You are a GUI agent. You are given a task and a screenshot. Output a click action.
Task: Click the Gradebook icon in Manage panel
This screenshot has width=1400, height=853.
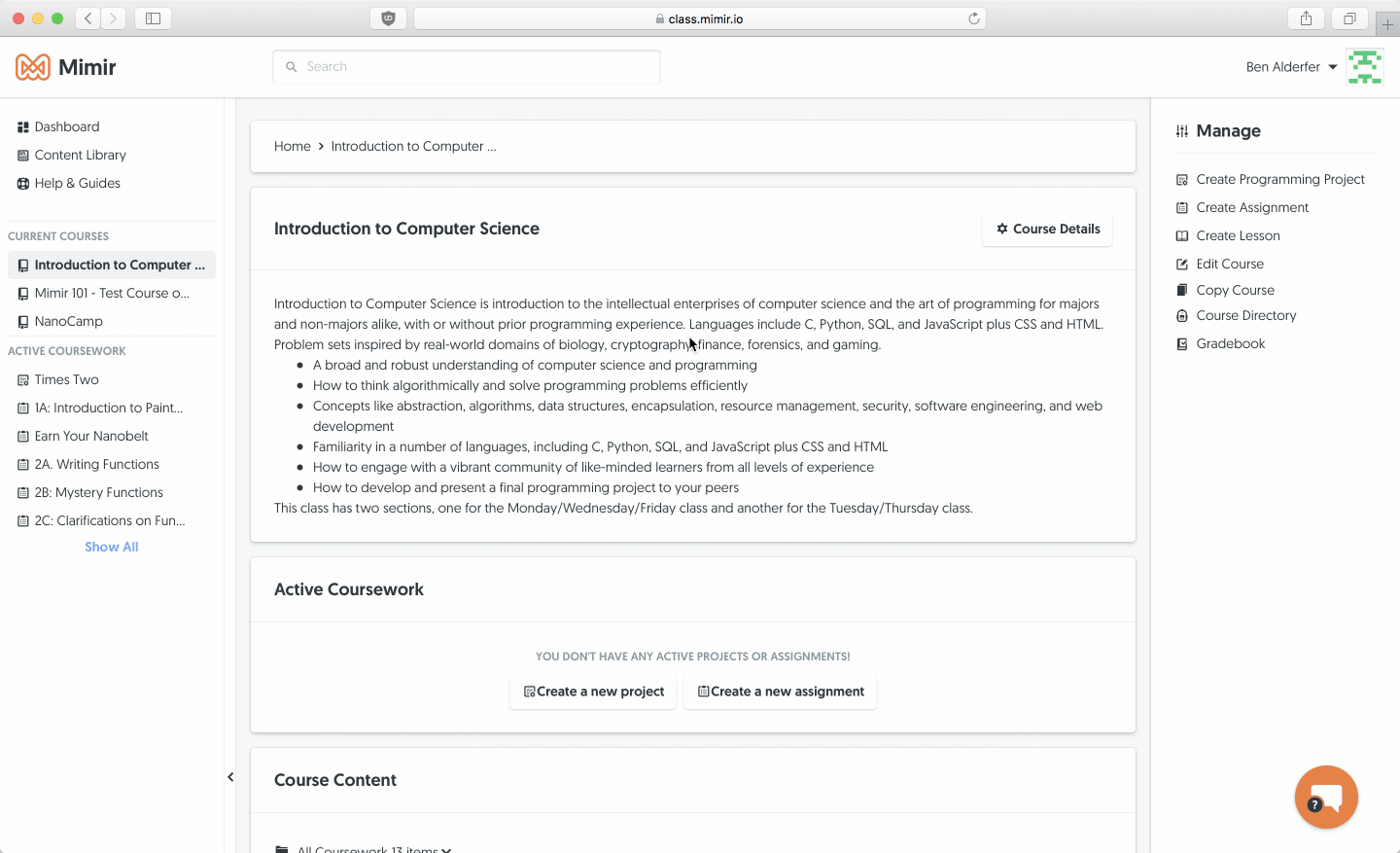click(1182, 344)
